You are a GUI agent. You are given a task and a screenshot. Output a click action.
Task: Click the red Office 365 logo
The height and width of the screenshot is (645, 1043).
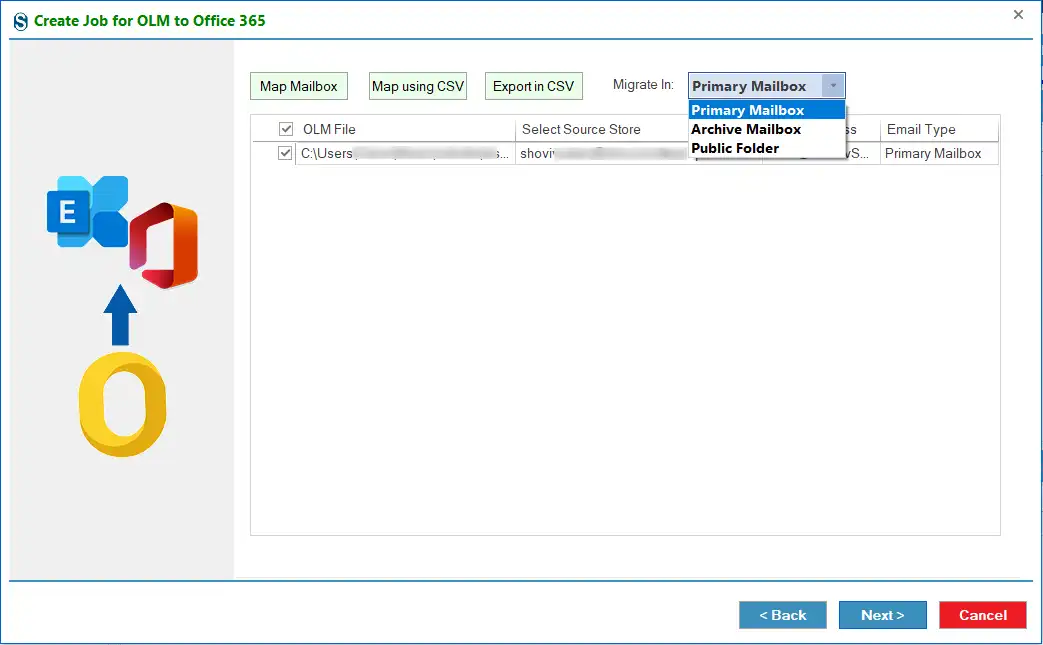pos(164,245)
